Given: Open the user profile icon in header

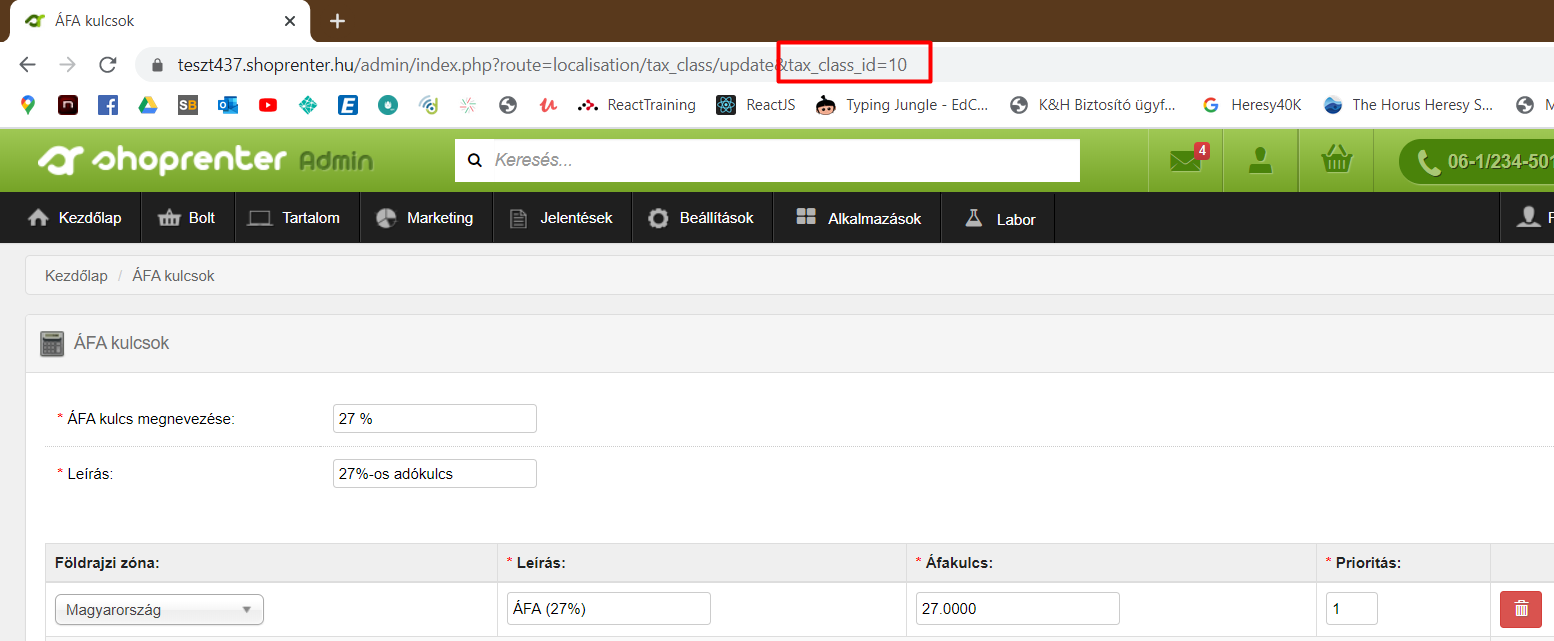Looking at the screenshot, I should pyautogui.click(x=1260, y=160).
